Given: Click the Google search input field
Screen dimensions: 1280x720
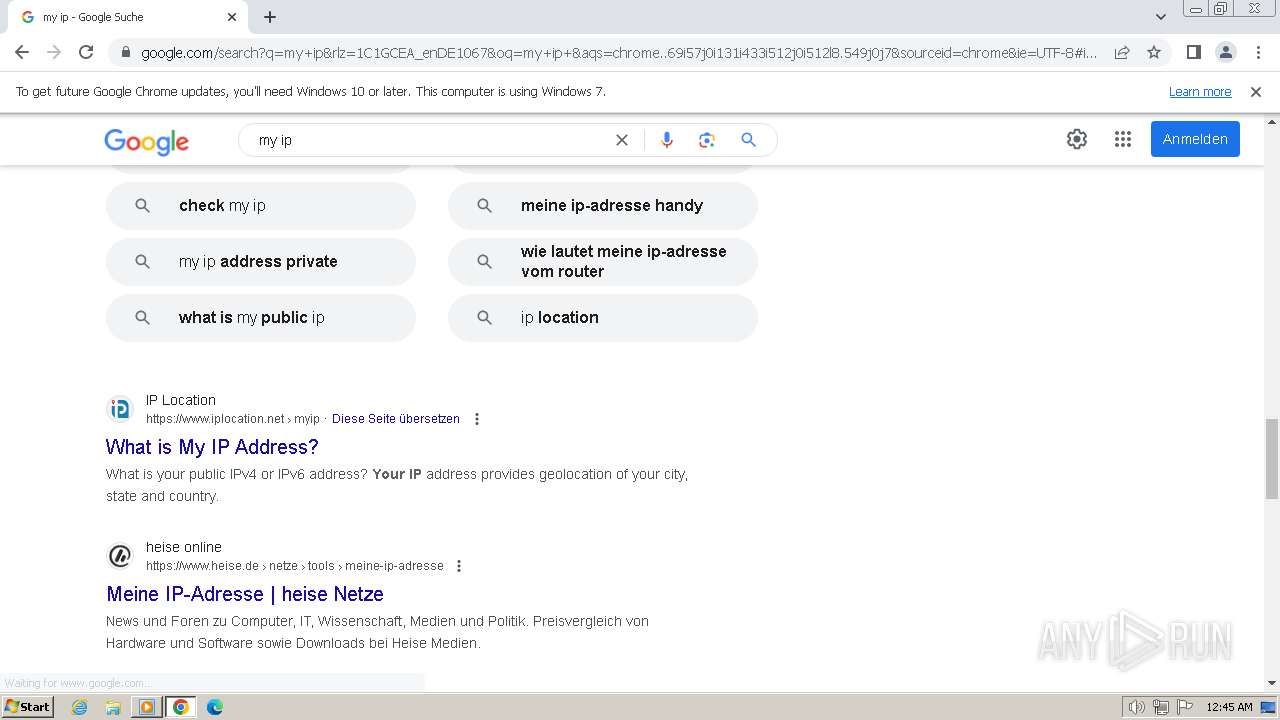Looking at the screenshot, I should (430, 140).
